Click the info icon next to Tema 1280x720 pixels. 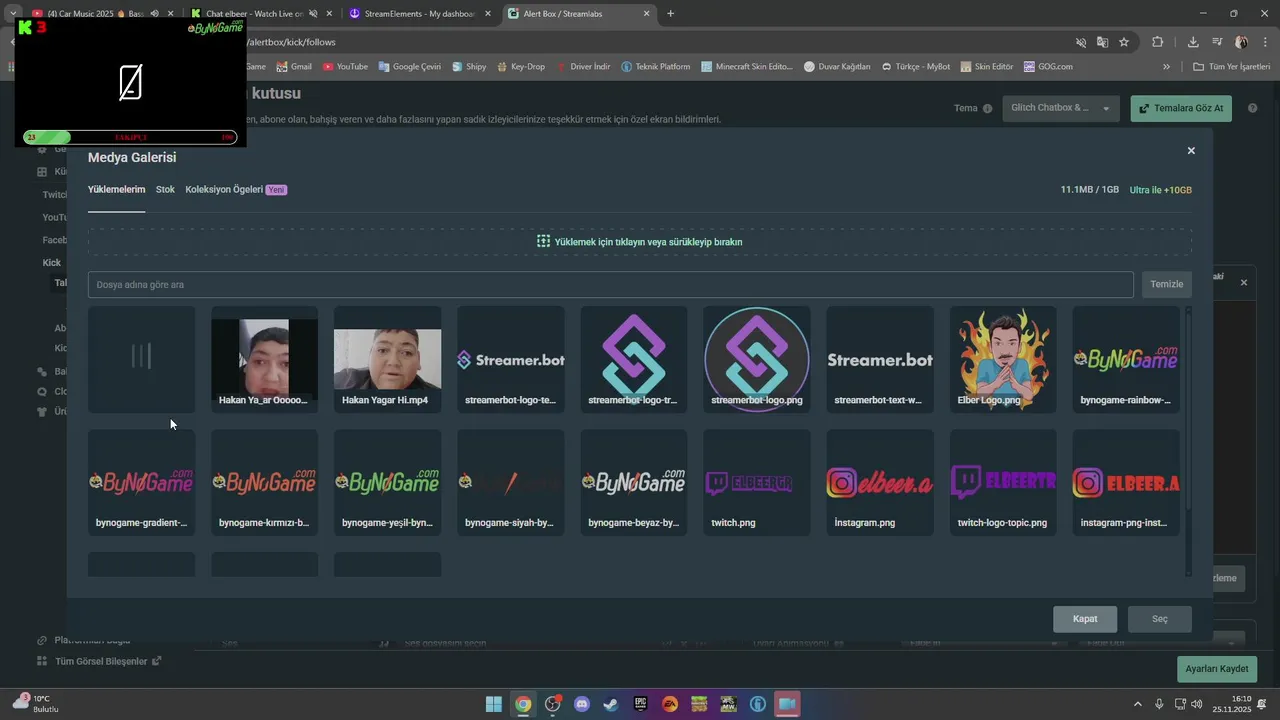pyautogui.click(x=987, y=108)
